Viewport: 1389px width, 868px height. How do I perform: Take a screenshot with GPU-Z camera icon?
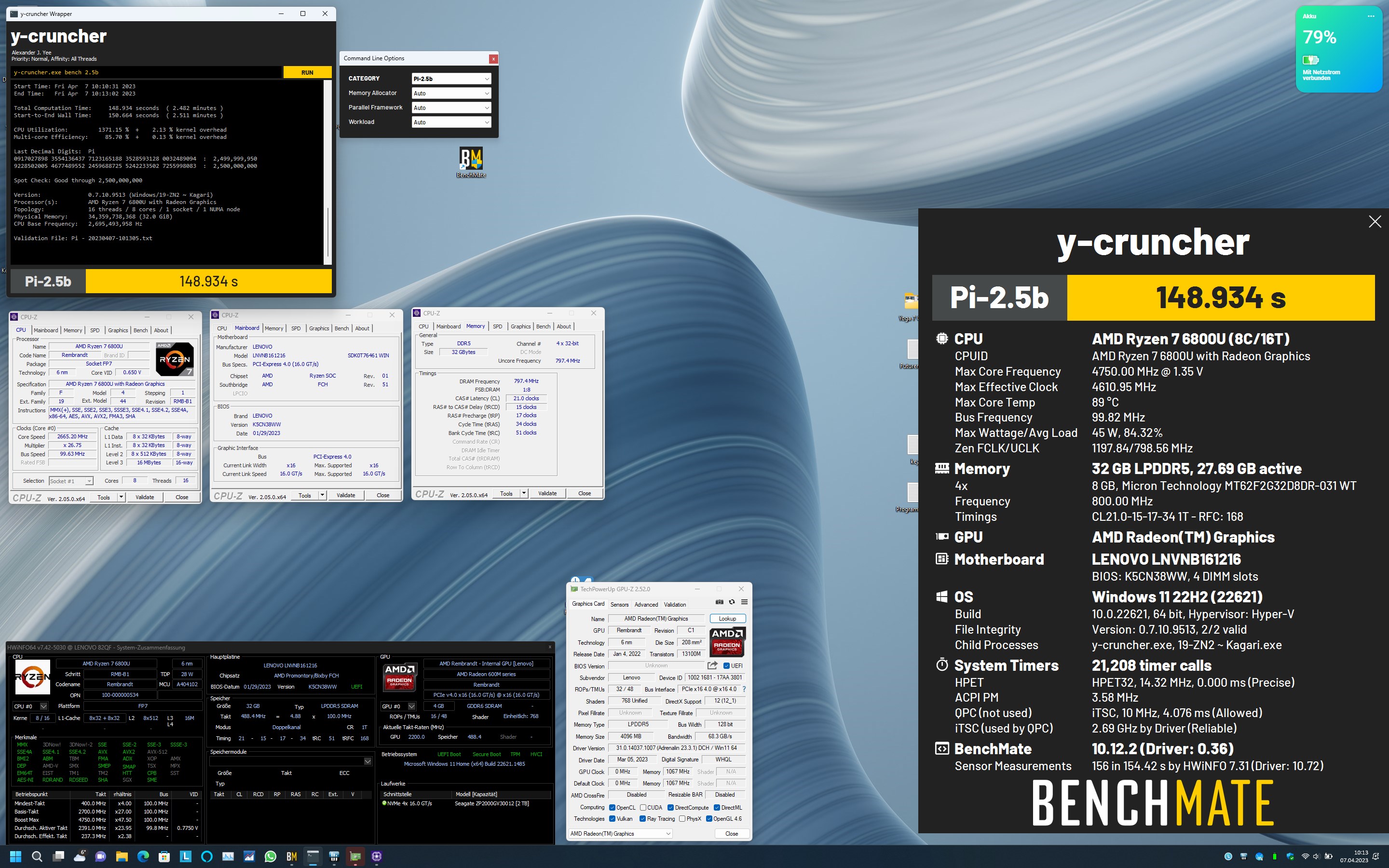click(719, 602)
